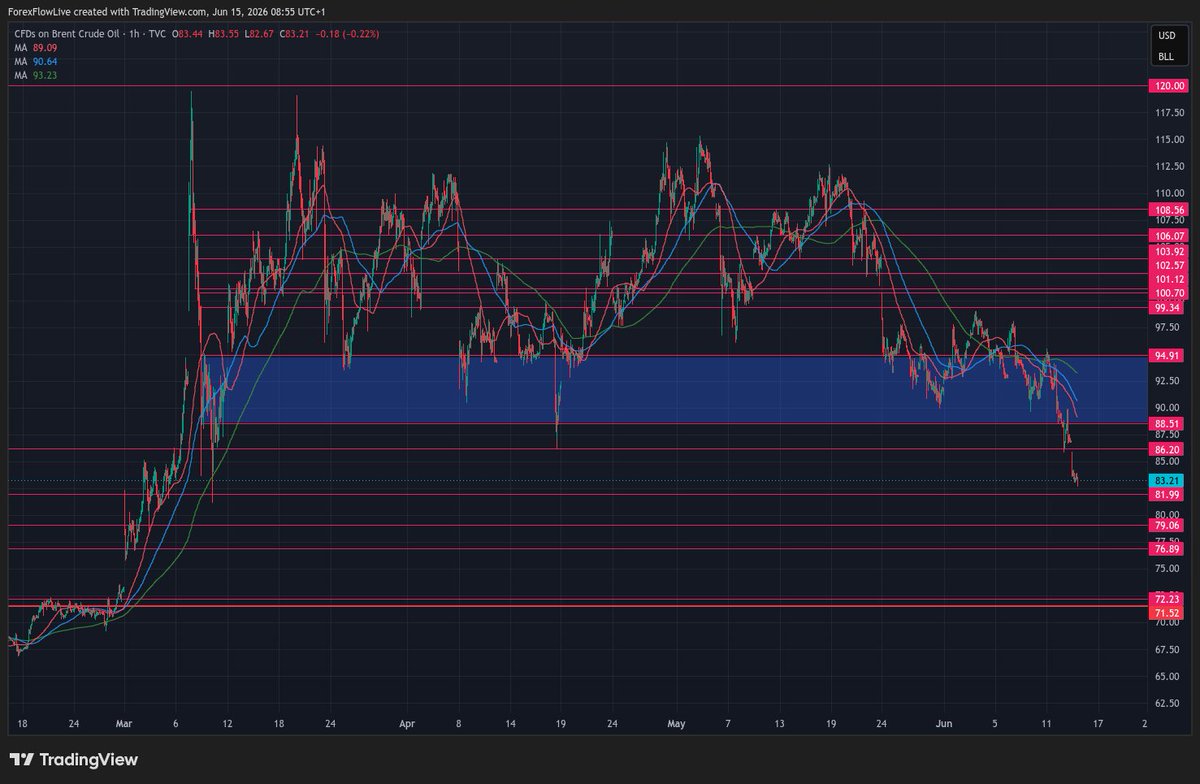1200x784 pixels.
Task: Click the 70.00 price axis tick
Action: [1169, 622]
